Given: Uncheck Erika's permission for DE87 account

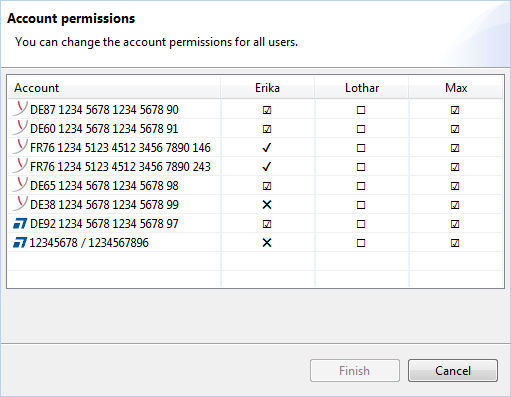Looking at the screenshot, I should pyautogui.click(x=267, y=110).
